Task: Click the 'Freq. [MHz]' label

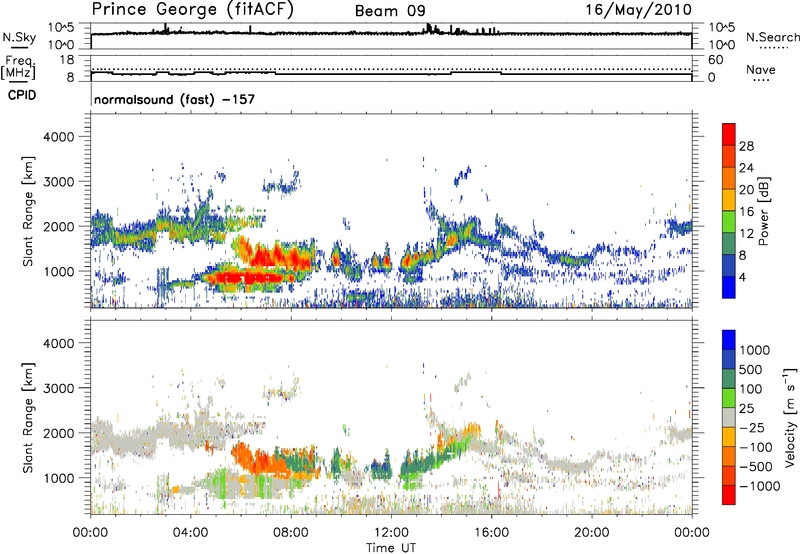Action: pos(18,68)
